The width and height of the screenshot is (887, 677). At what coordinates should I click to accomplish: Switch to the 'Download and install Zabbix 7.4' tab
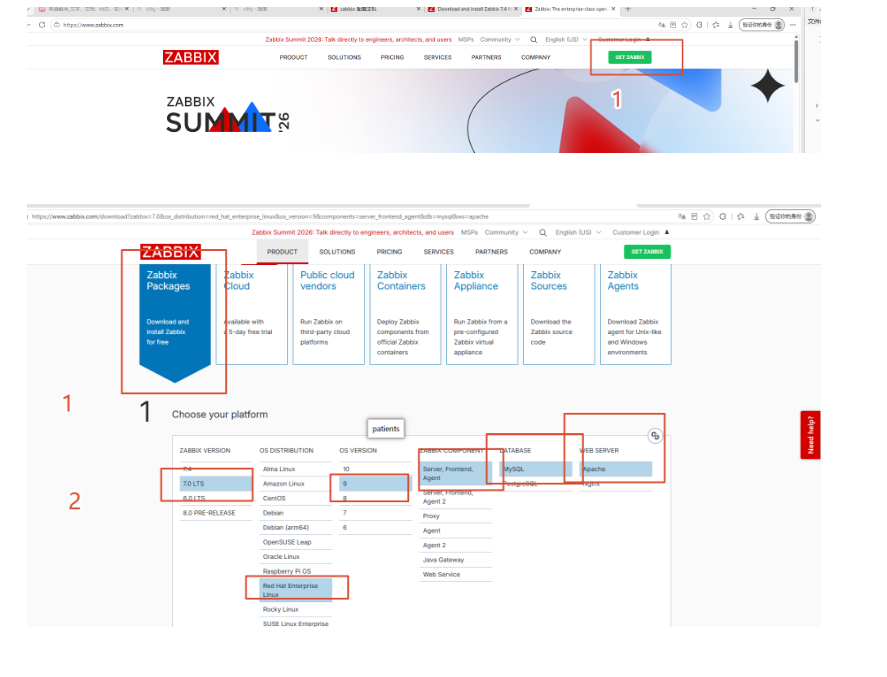pyautogui.click(x=472, y=9)
